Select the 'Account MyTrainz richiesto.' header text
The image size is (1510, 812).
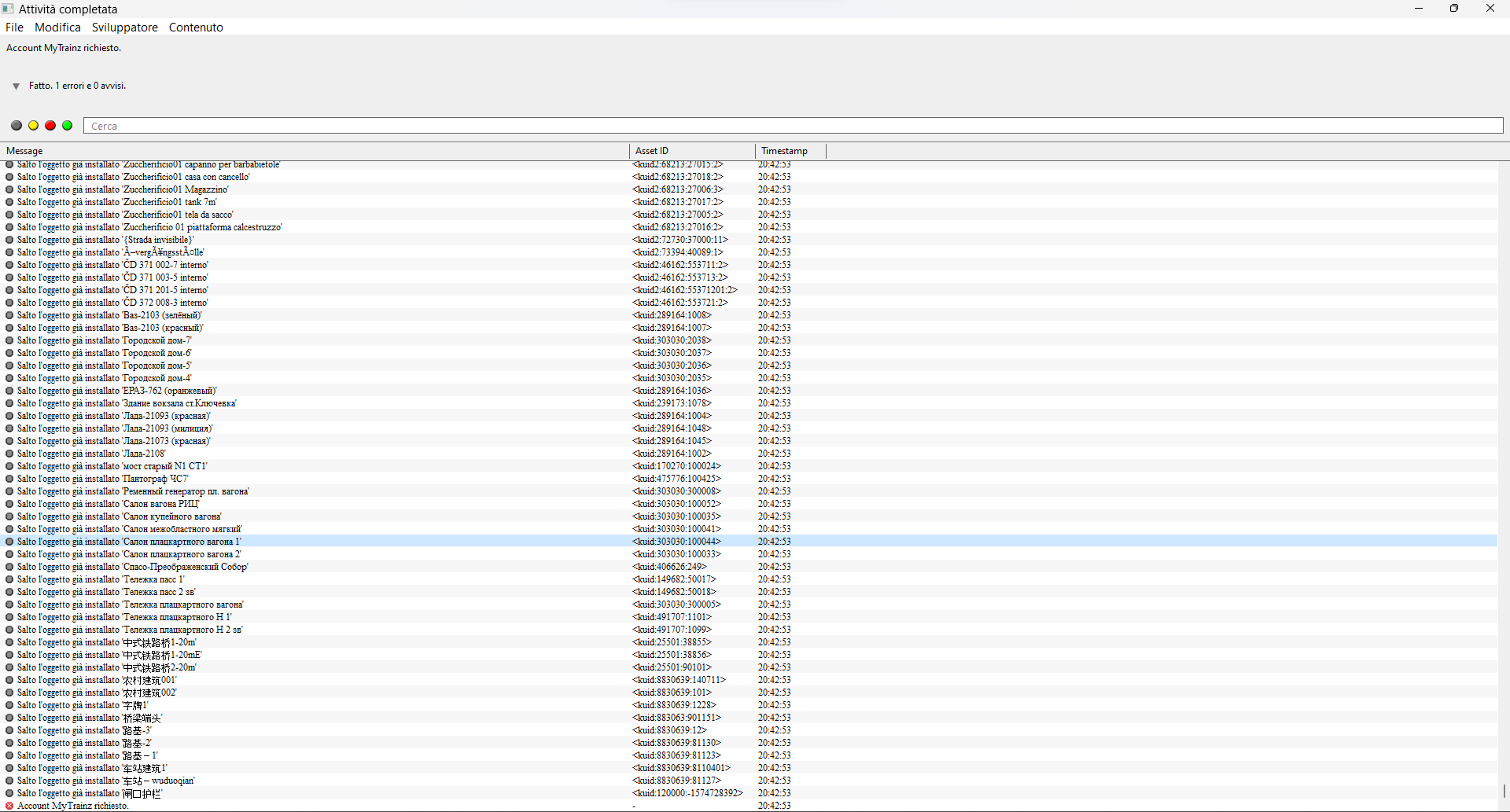coord(64,48)
